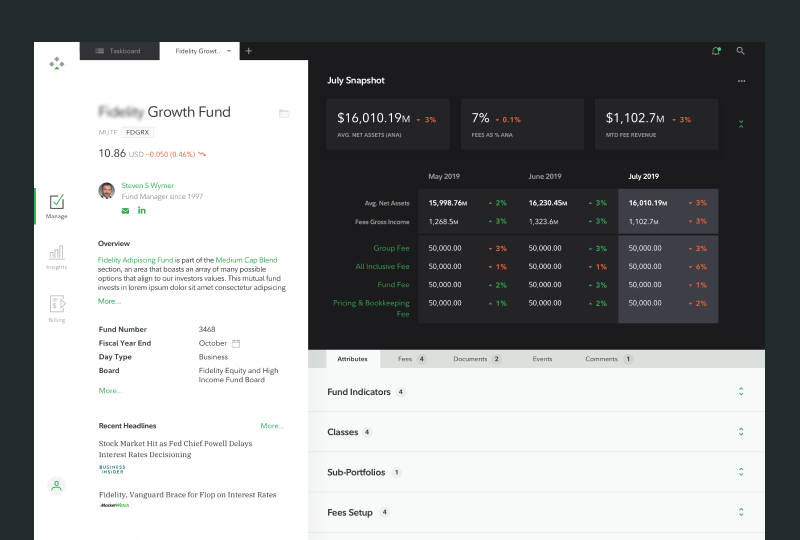Image resolution: width=800 pixels, height=540 pixels.
Task: Email the fund manager via envelope icon
Action: 125,211
